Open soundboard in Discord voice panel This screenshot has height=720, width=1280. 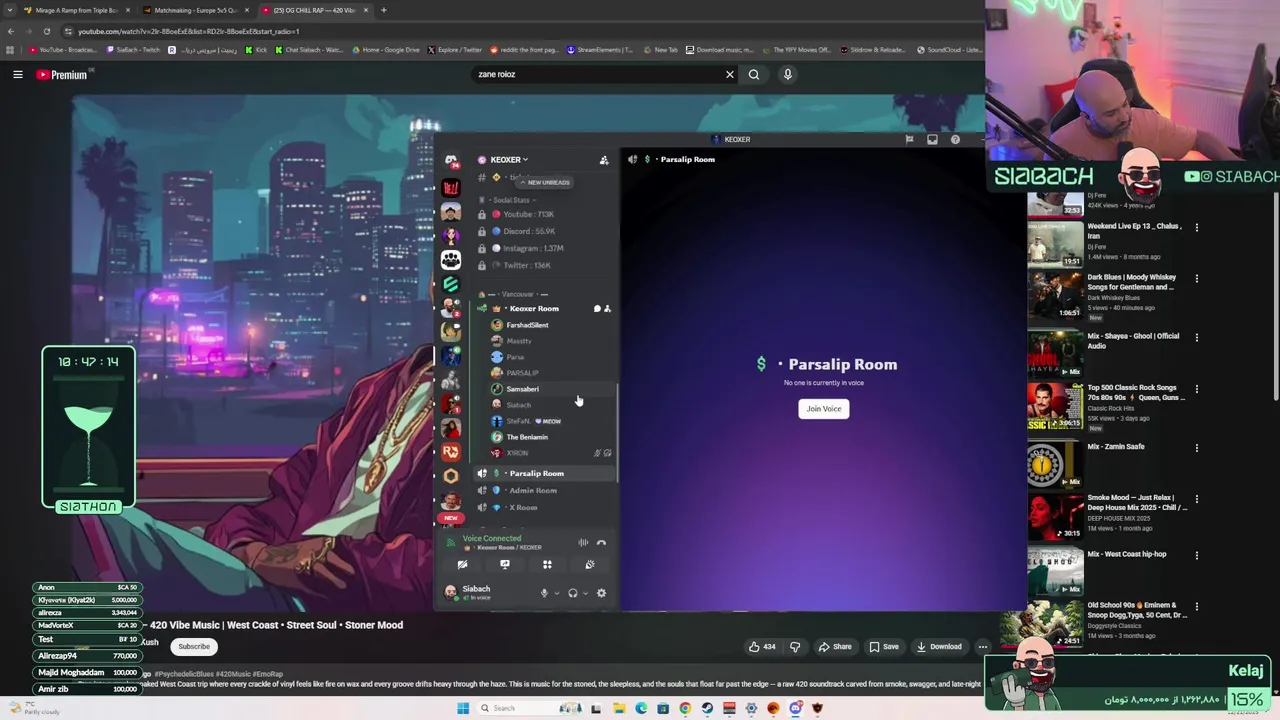[x=590, y=565]
